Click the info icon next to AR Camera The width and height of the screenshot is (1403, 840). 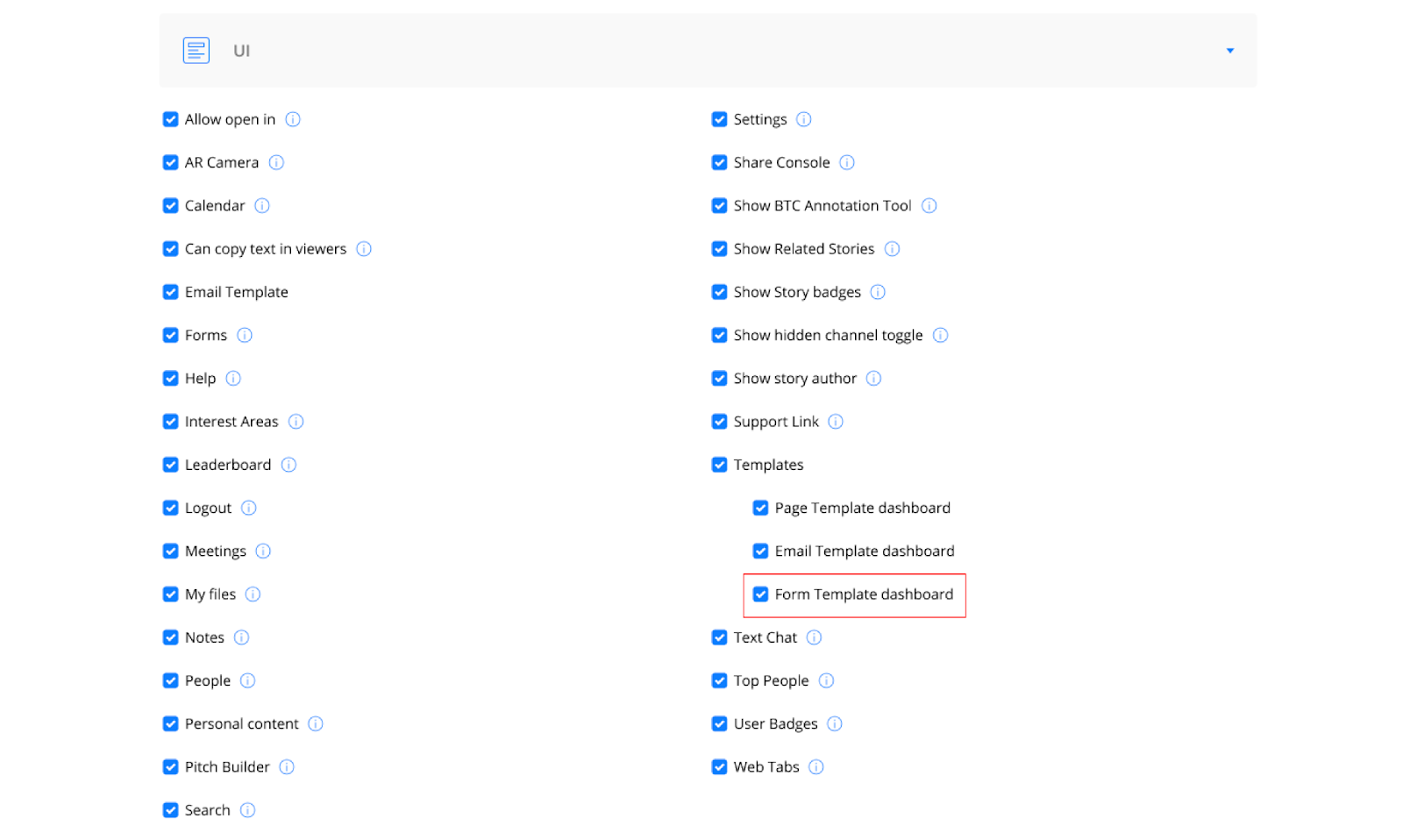(276, 162)
